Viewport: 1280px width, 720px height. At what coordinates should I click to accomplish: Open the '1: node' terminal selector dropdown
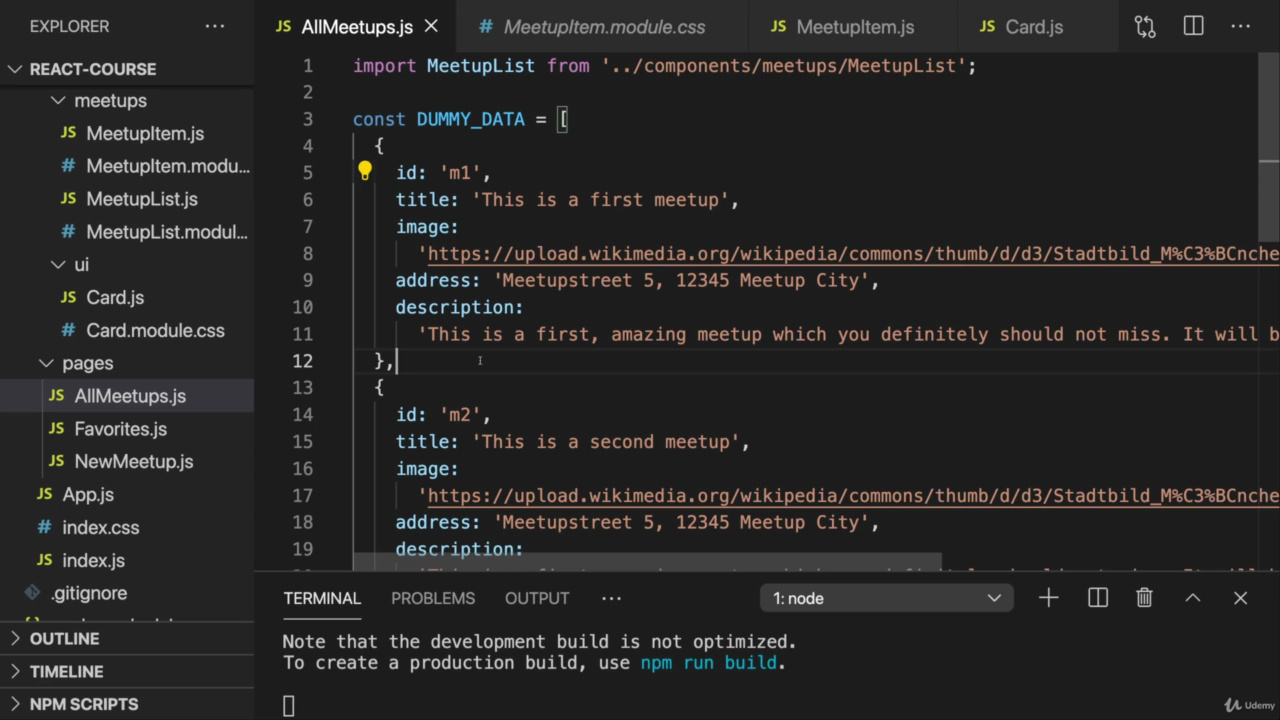point(887,598)
